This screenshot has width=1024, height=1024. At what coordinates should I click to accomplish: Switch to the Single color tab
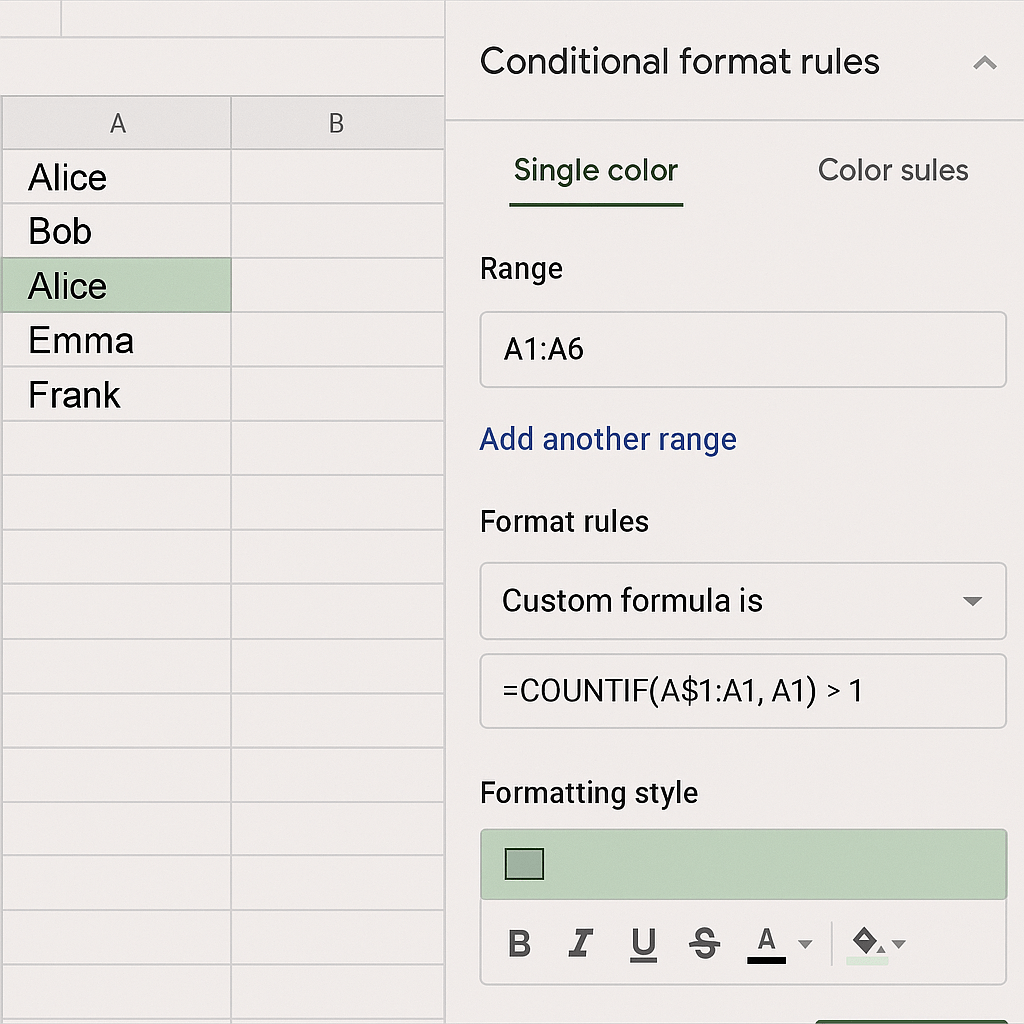[x=595, y=170]
